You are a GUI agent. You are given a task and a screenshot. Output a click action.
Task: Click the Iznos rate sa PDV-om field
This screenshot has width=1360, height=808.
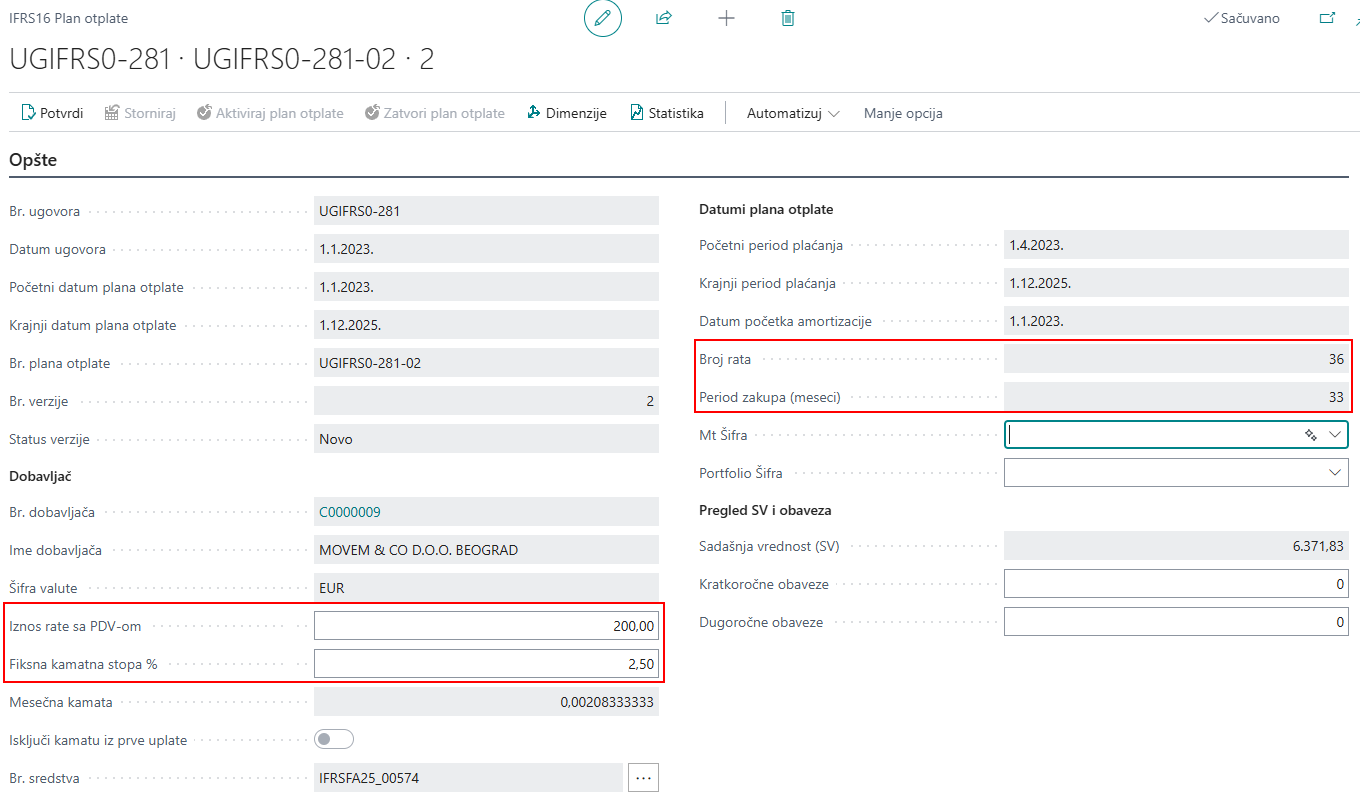486,626
